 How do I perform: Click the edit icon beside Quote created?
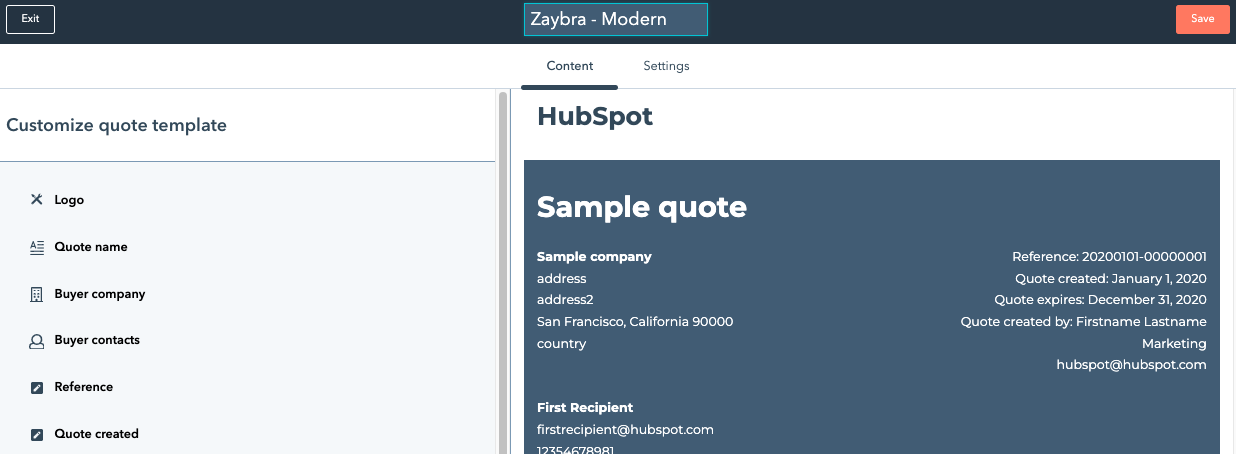[x=37, y=435]
